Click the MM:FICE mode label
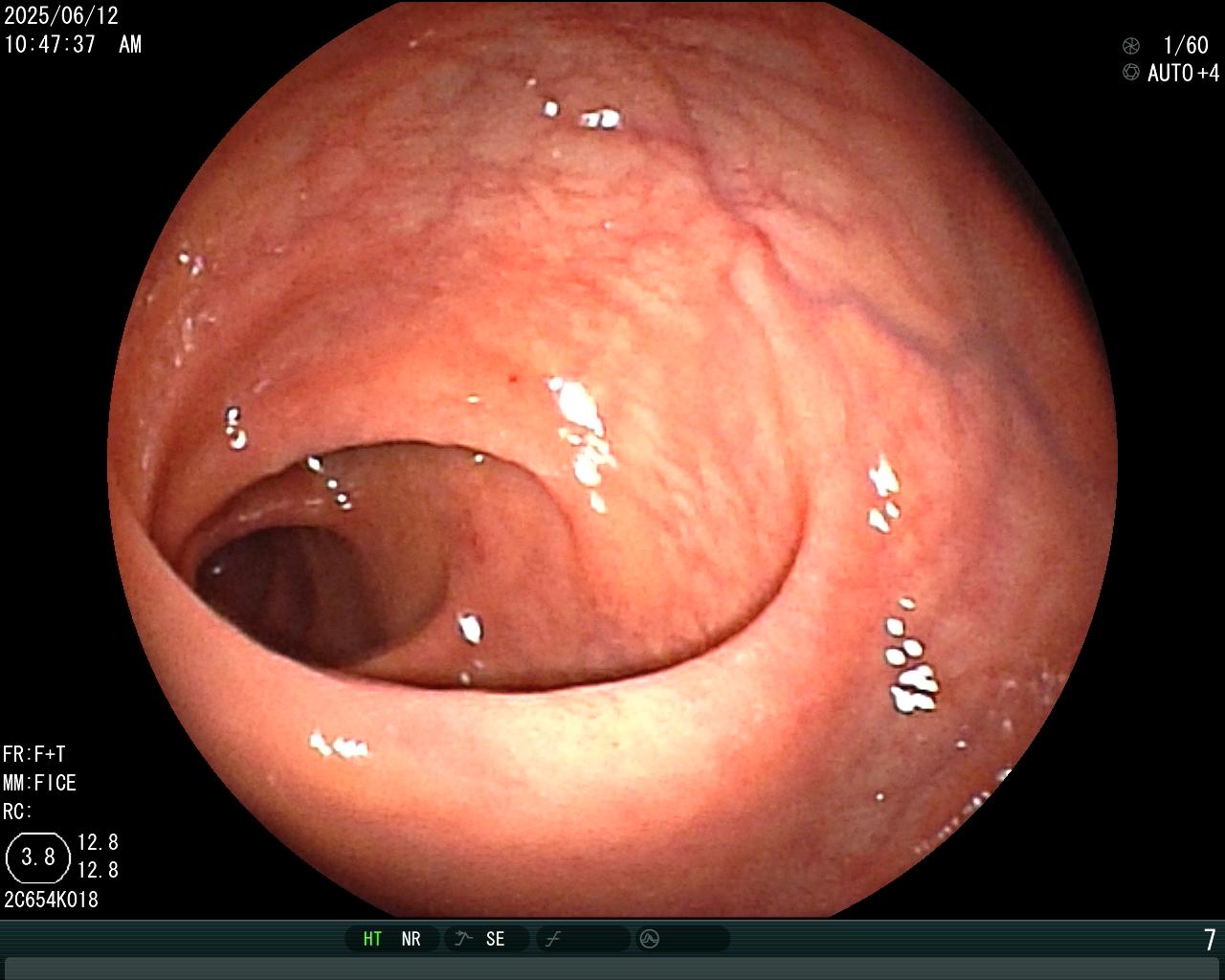Viewport: 1225px width, 980px height. click(x=39, y=783)
